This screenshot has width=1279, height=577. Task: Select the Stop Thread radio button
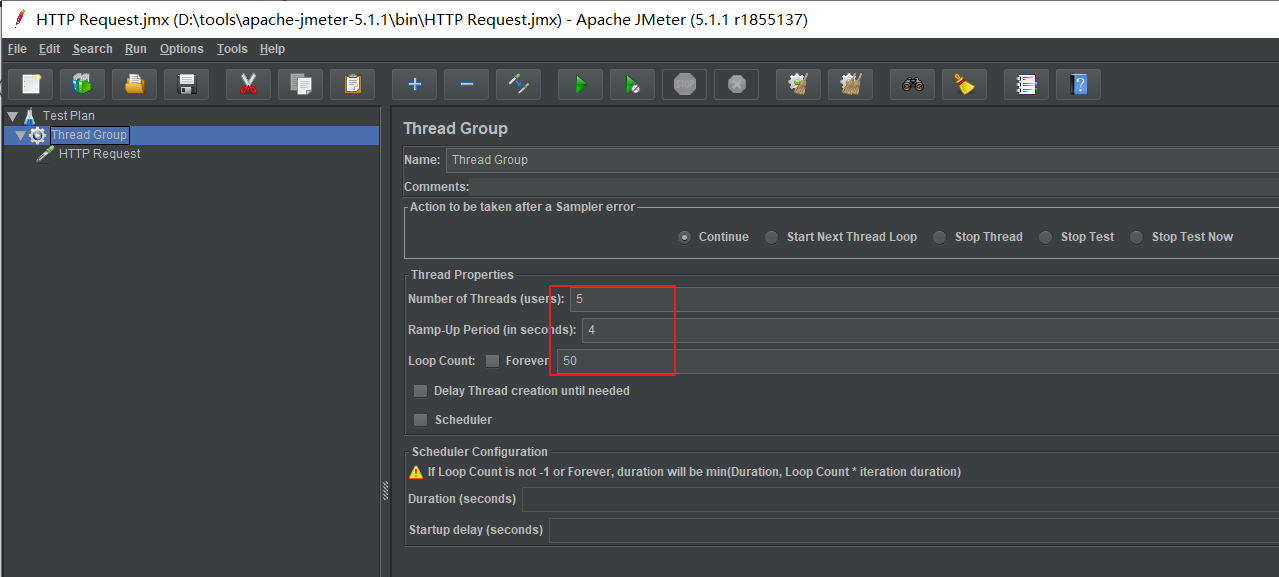tap(939, 237)
